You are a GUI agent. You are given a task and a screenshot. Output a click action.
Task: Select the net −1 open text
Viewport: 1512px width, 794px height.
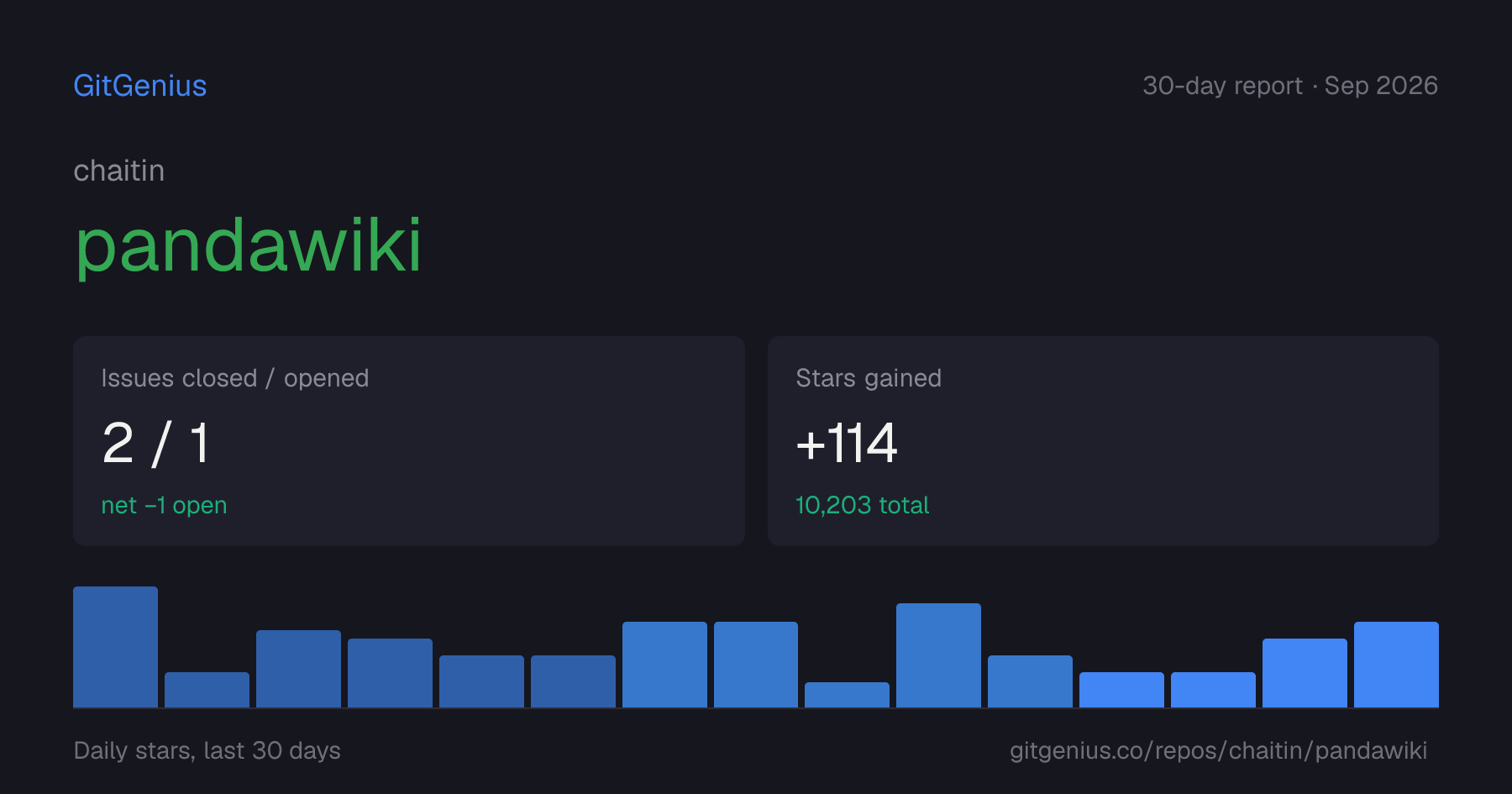click(x=164, y=505)
